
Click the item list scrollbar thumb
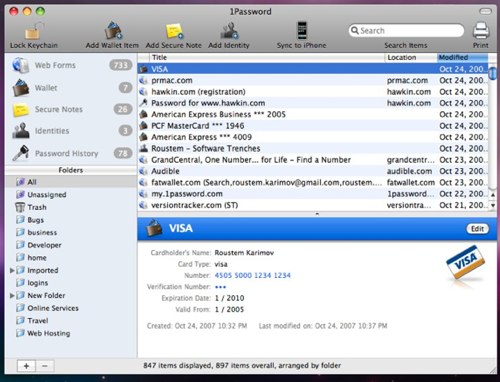pyautogui.click(x=492, y=73)
